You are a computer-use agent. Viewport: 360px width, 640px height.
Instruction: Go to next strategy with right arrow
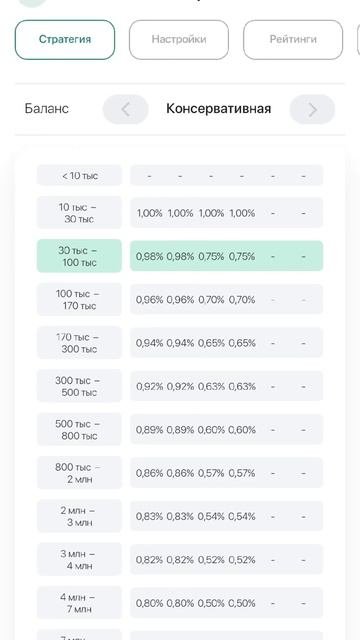pyautogui.click(x=312, y=109)
